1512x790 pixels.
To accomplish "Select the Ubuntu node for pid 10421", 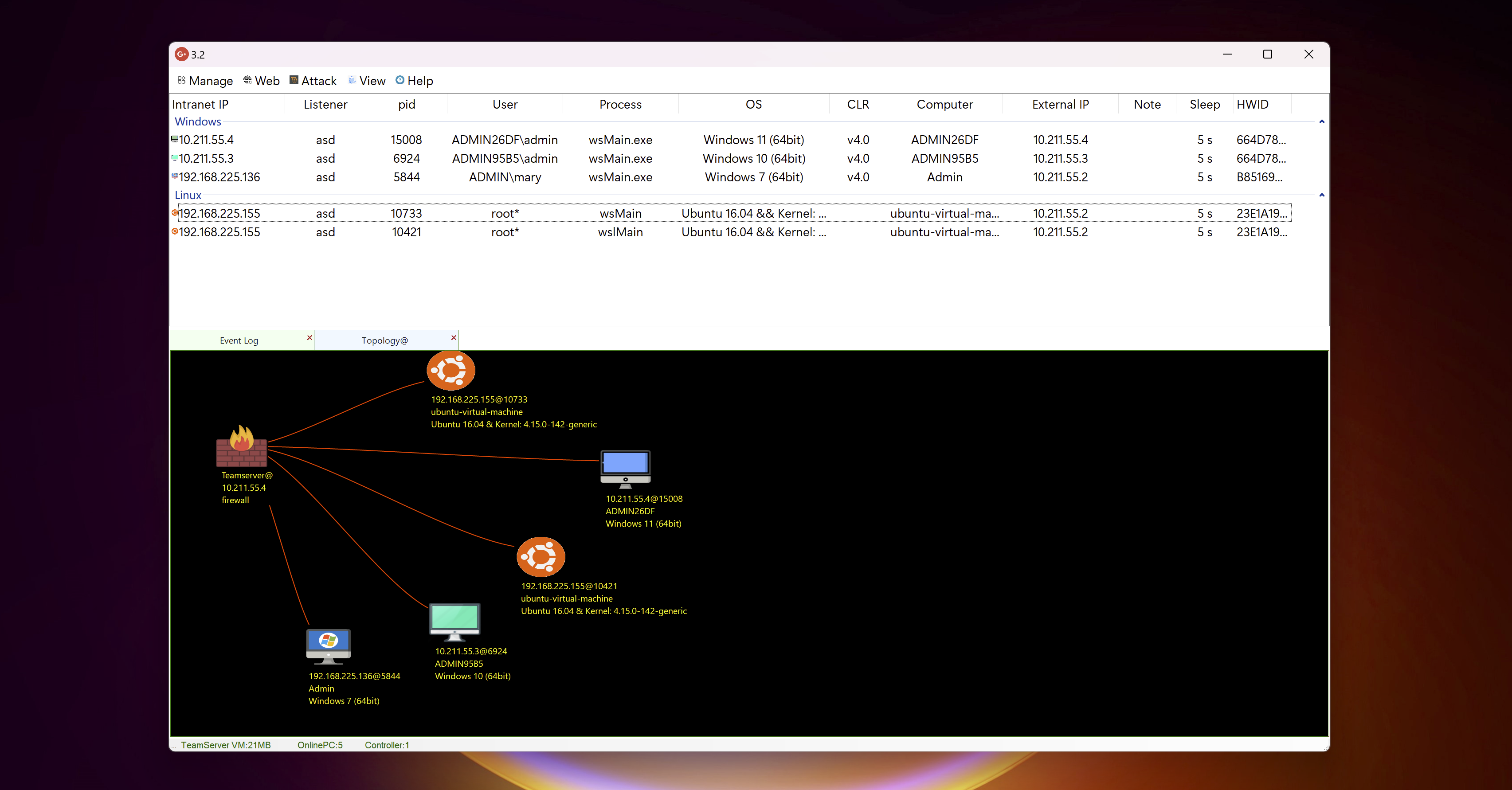I will [541, 556].
